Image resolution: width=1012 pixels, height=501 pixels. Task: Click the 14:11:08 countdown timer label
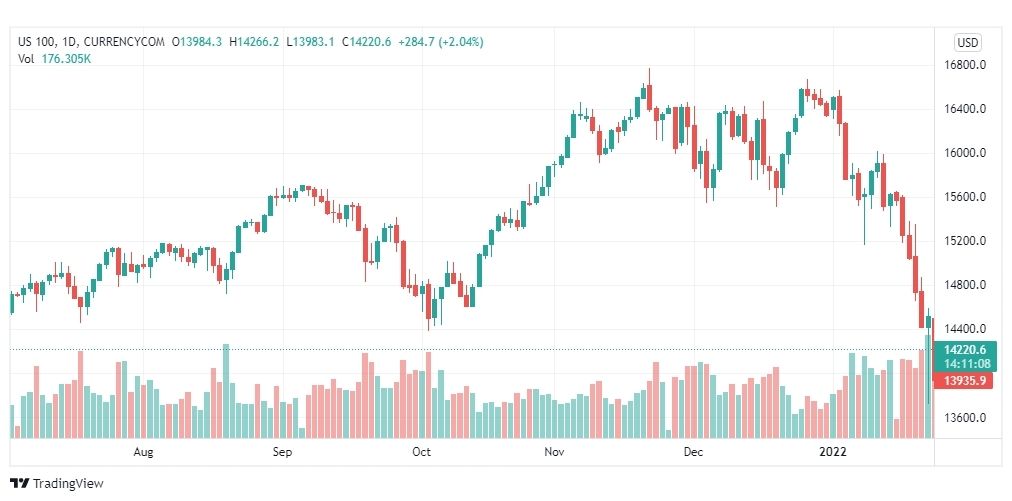[x=965, y=362]
